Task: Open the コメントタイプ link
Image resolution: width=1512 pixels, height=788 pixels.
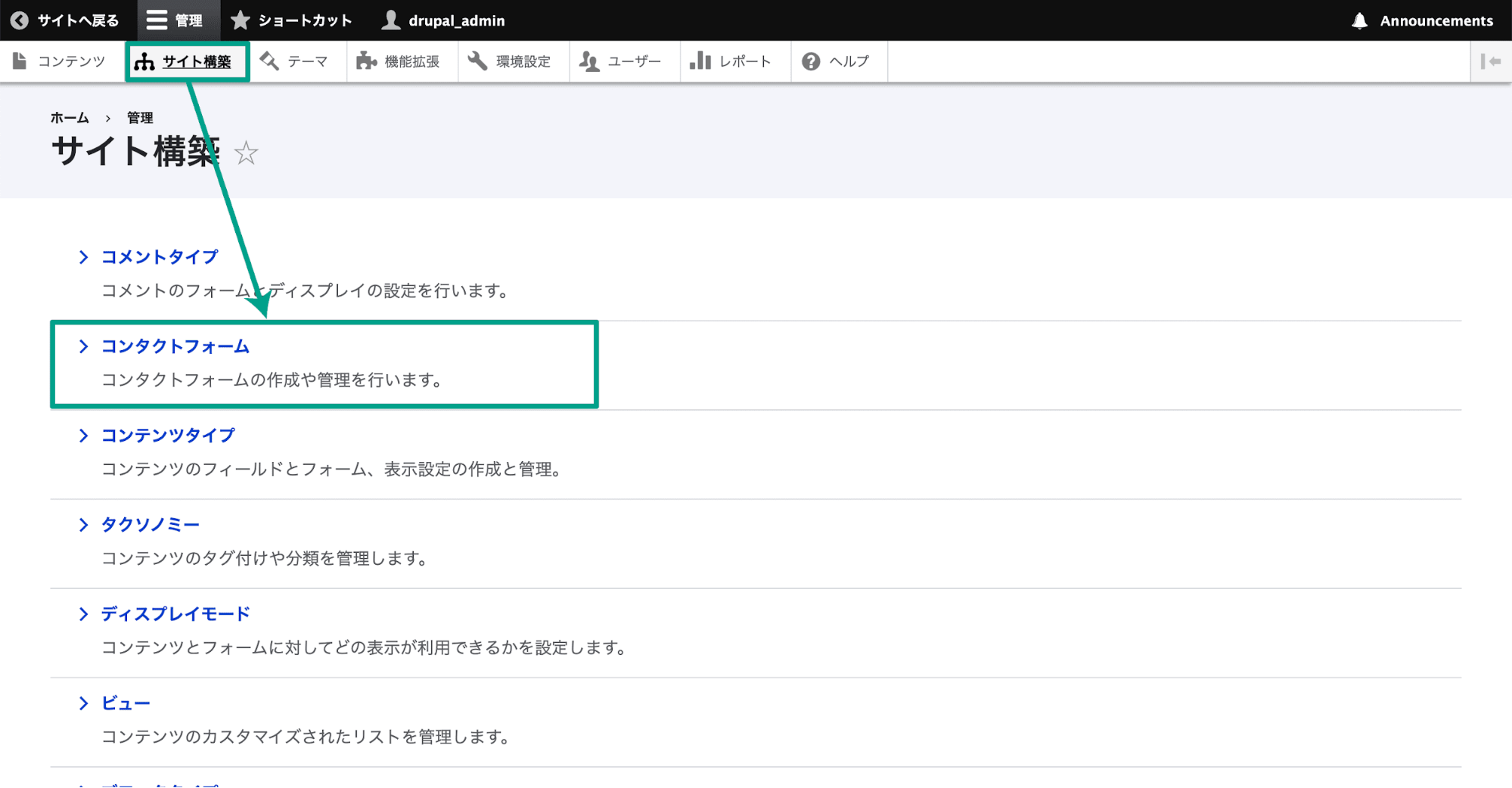Action: click(x=160, y=257)
